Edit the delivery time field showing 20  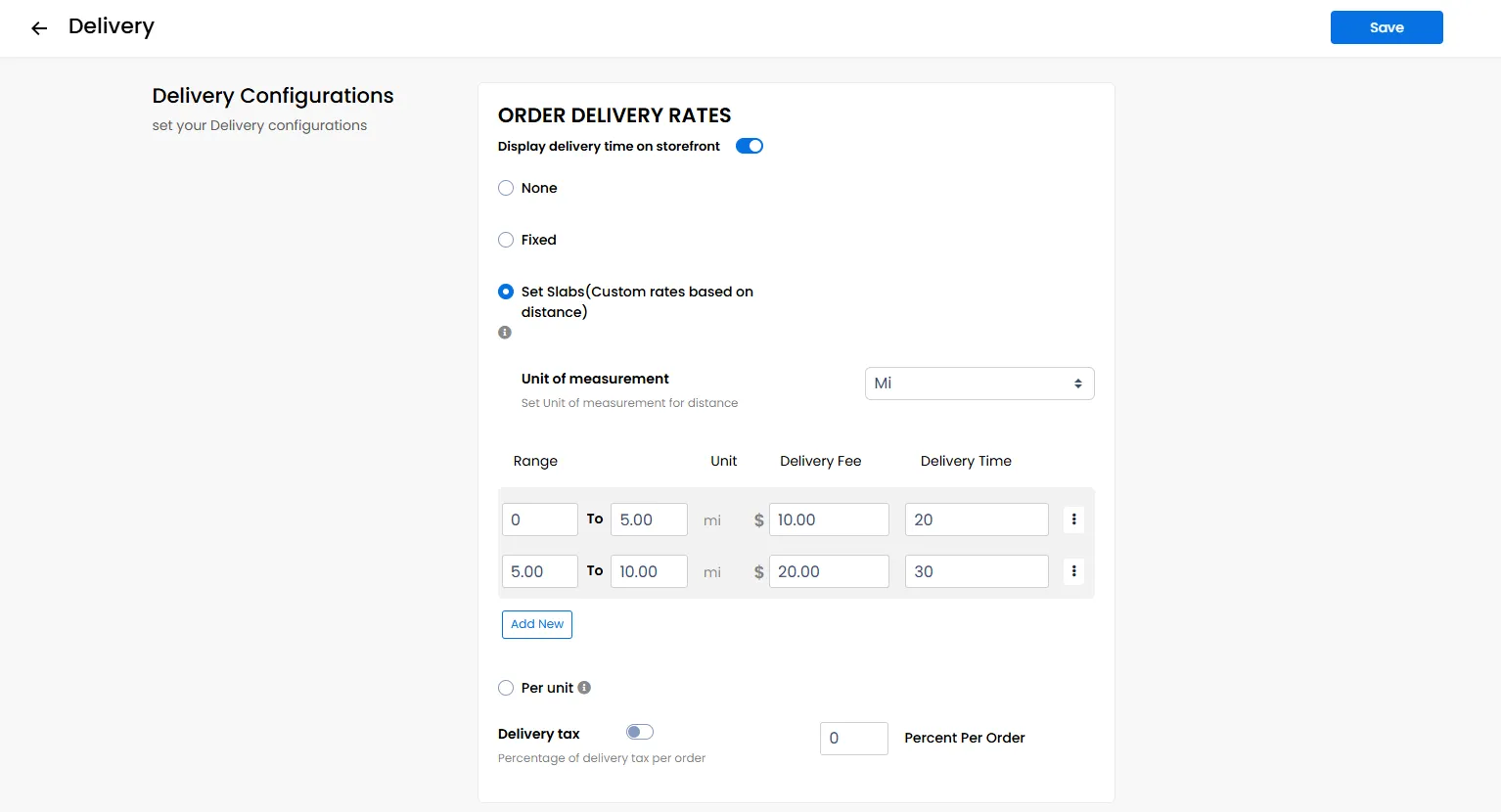tap(977, 519)
